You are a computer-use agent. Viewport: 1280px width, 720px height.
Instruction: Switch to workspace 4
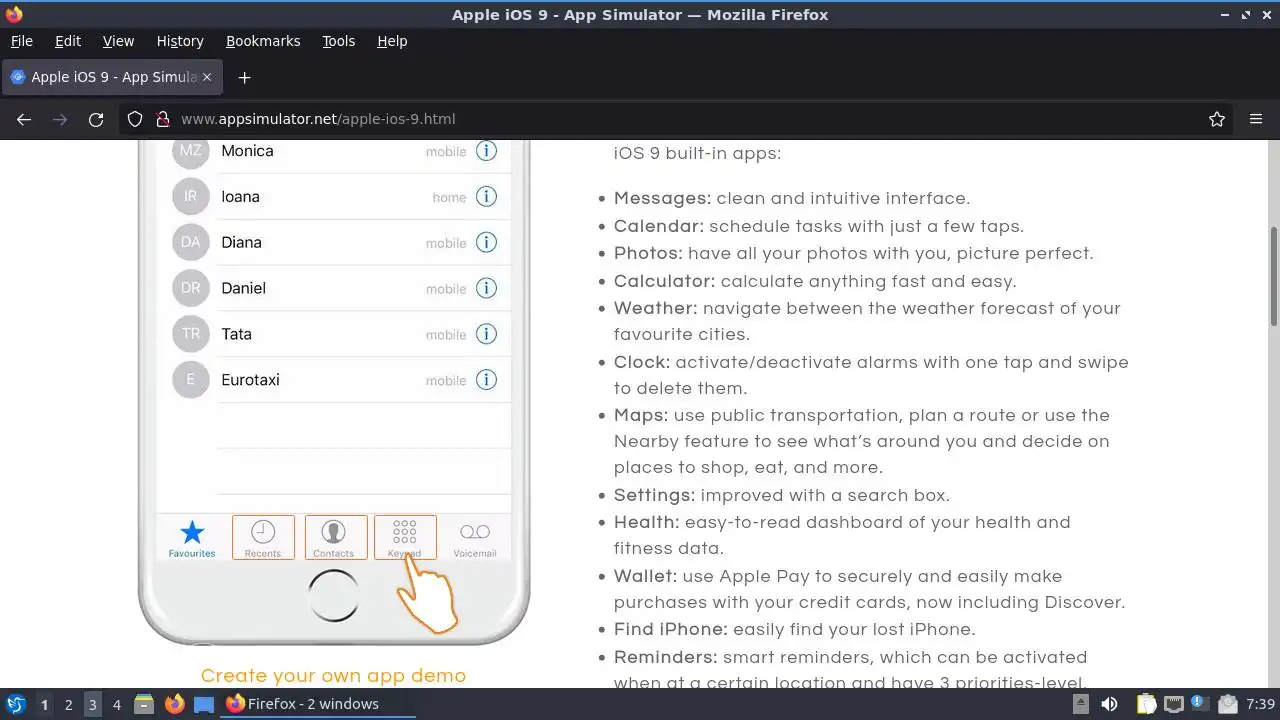pyautogui.click(x=116, y=704)
